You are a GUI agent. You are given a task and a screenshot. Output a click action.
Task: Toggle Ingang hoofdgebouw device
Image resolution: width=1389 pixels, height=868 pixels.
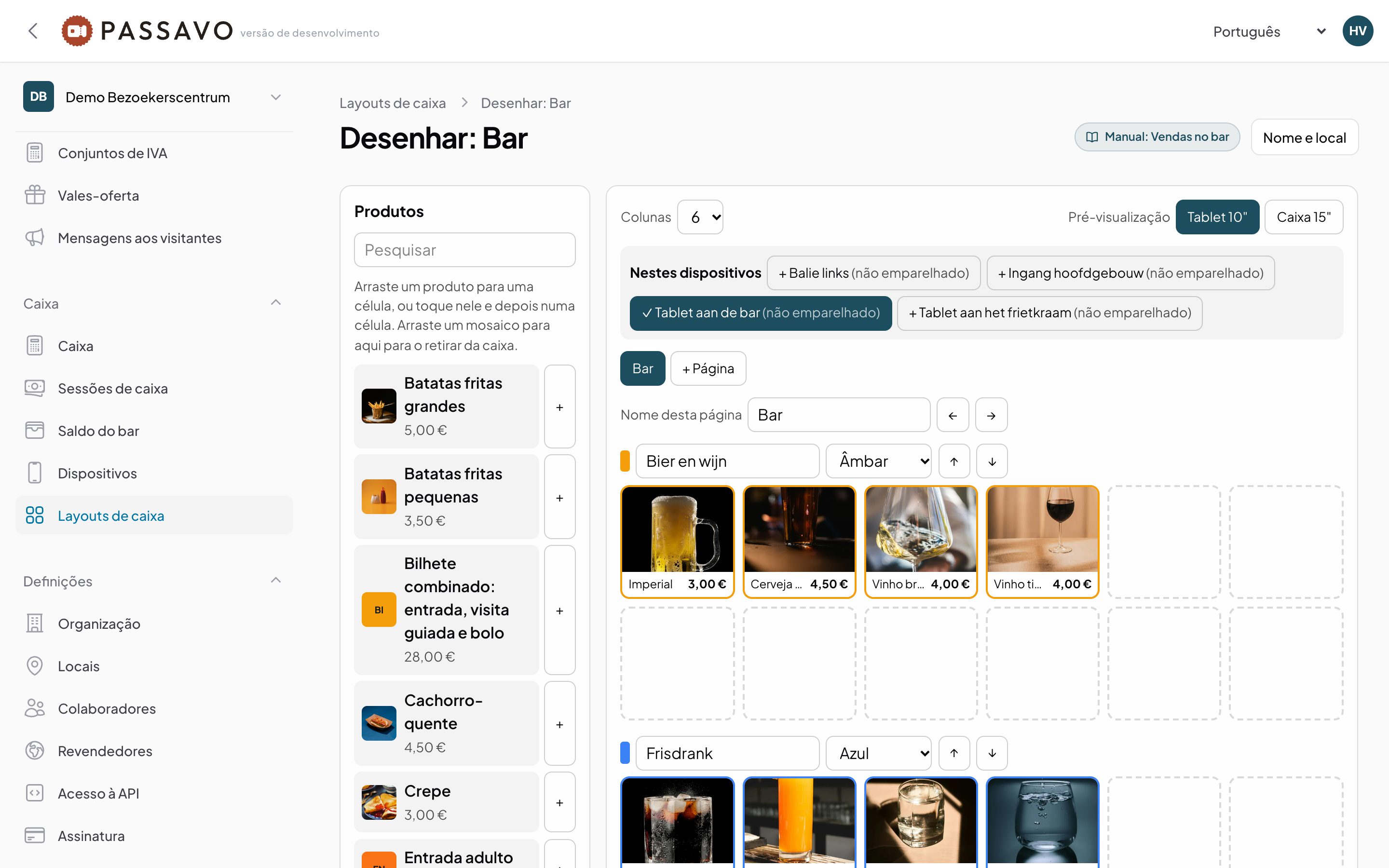pyautogui.click(x=1130, y=273)
